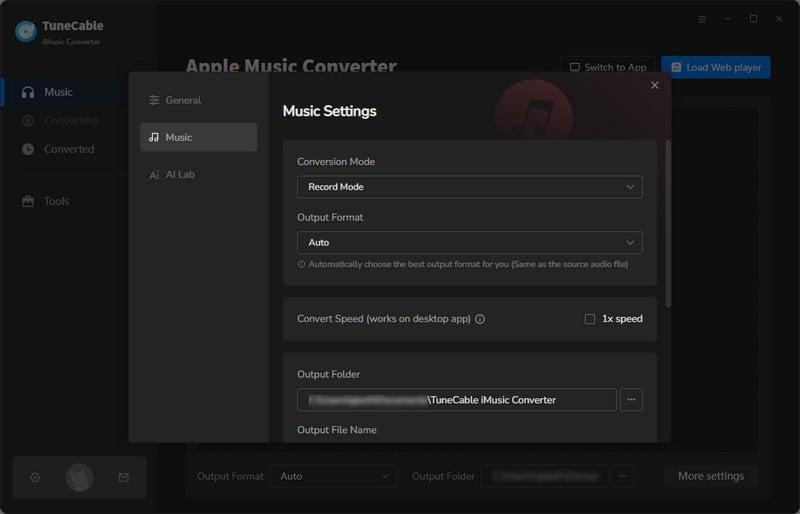This screenshot has height=514, width=800.
Task: Click the settings dialog scrollbar
Action: [668, 224]
